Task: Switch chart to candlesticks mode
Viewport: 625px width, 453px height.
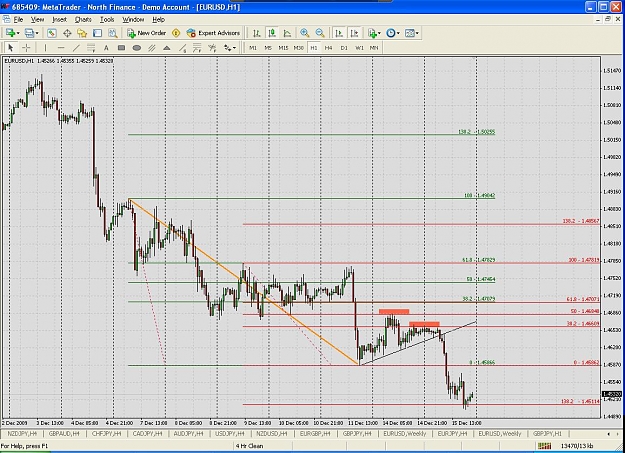Action: [x=272, y=33]
